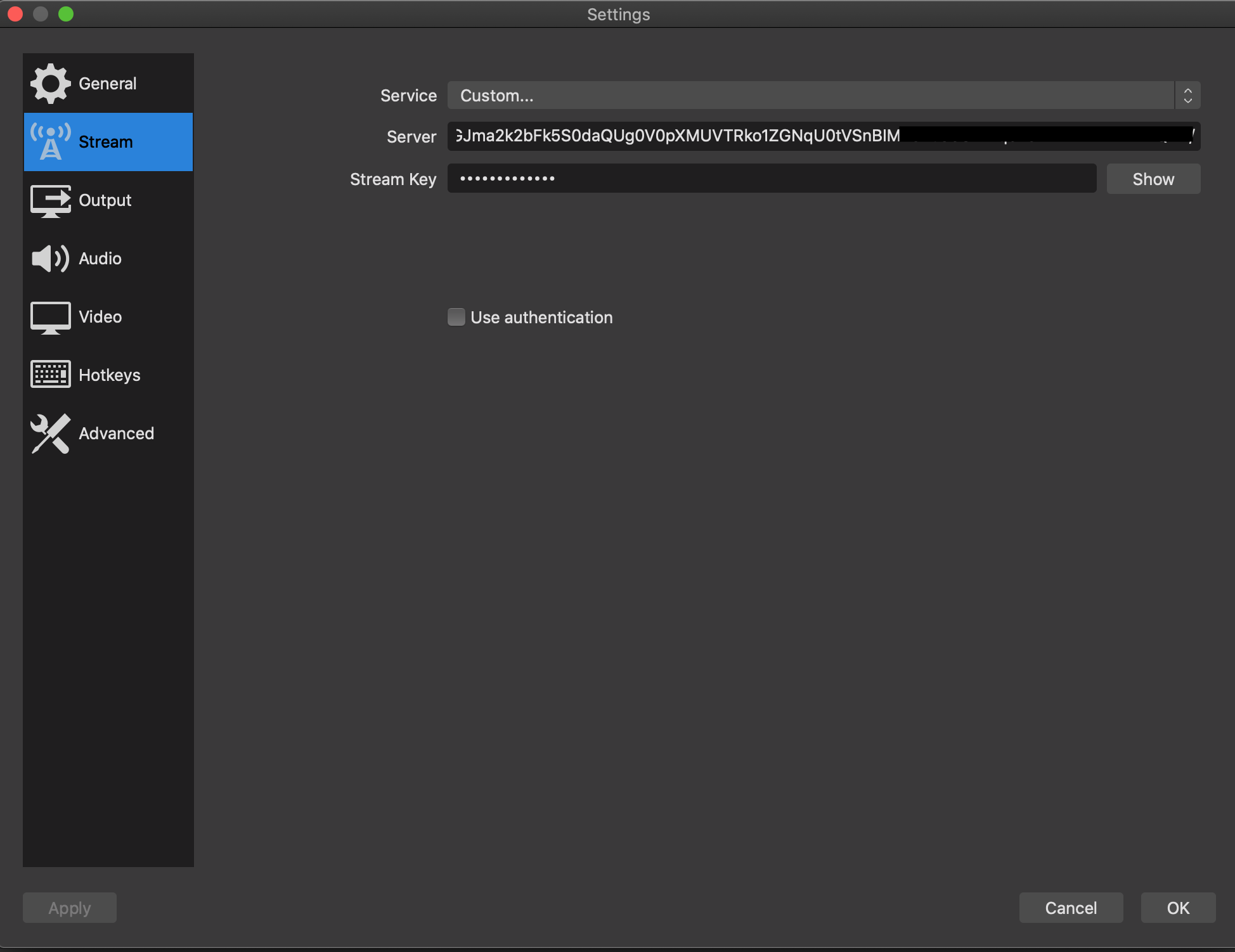Click Show to reveal the stream key
This screenshot has width=1235, height=952.
coord(1153,179)
